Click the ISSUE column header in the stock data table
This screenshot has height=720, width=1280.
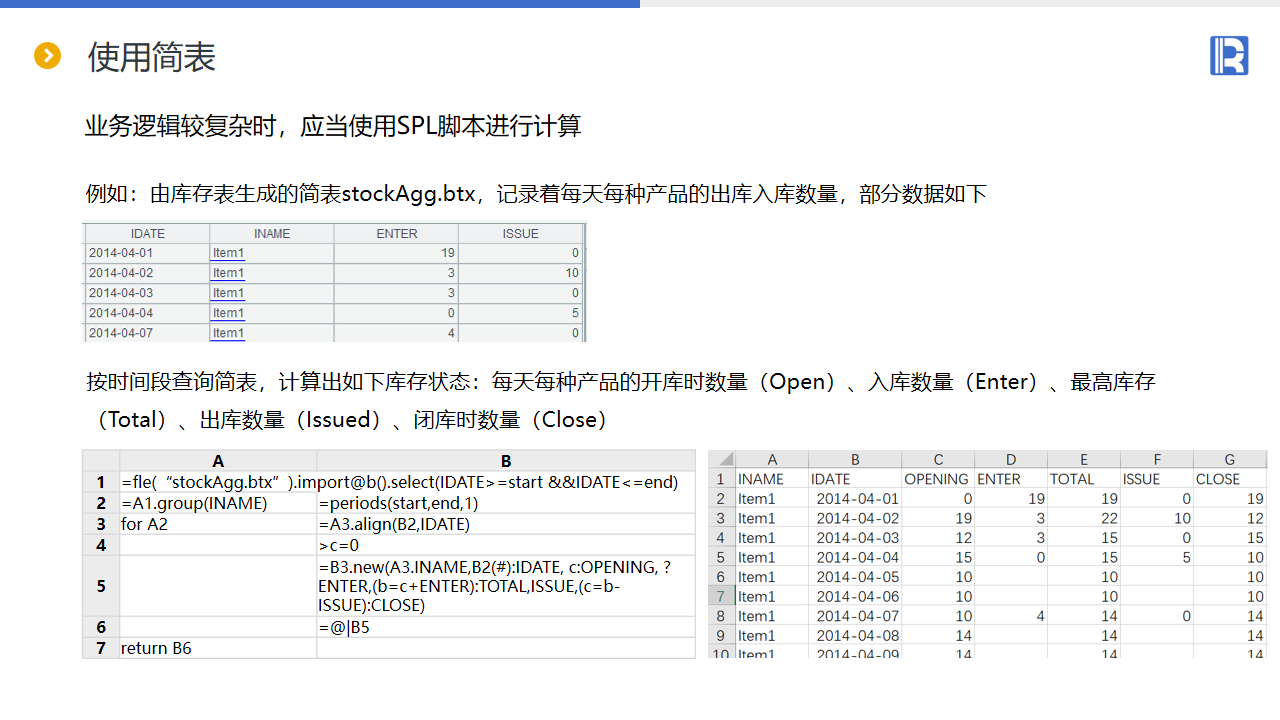[x=520, y=233]
